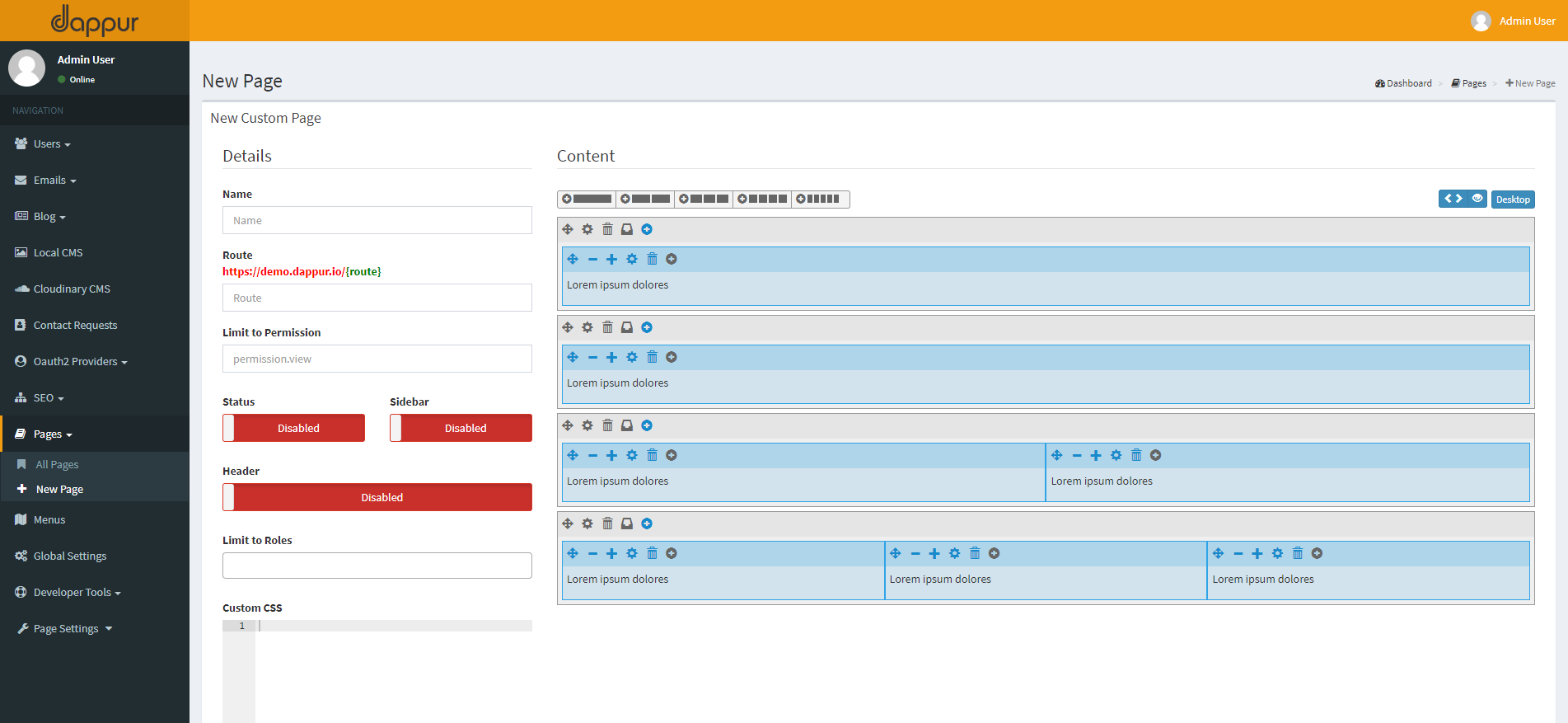This screenshot has width=1568, height=723.
Task: Open Global Settings from the sidebar
Action: 70,556
